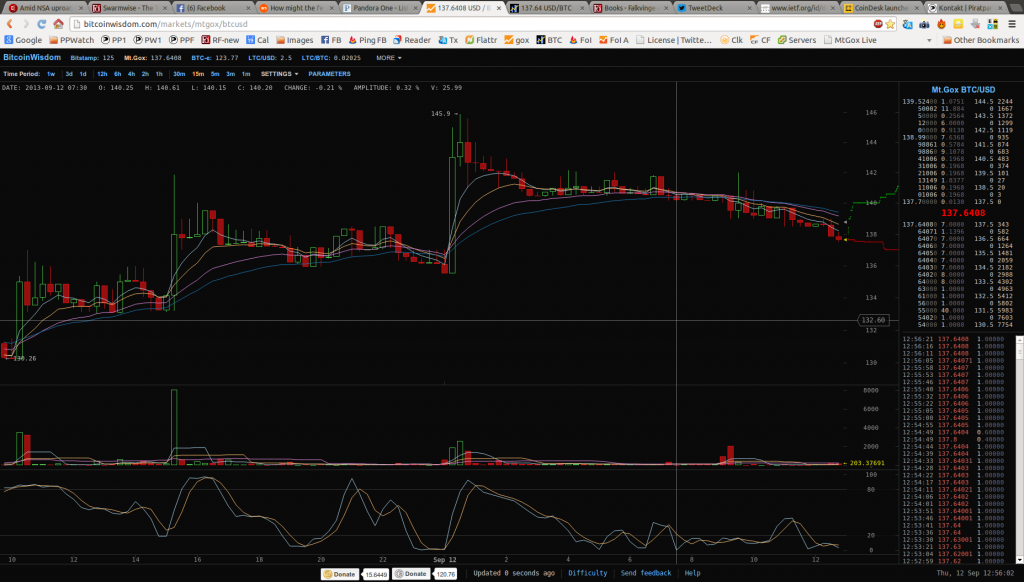Viewport: 1024px width, 582px height.
Task: Select the 12h time period
Action: [102, 74]
